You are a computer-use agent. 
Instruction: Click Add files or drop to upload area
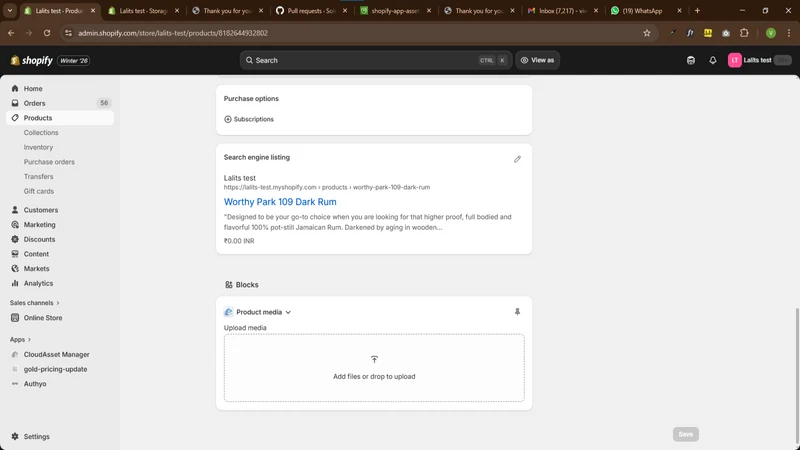374,368
